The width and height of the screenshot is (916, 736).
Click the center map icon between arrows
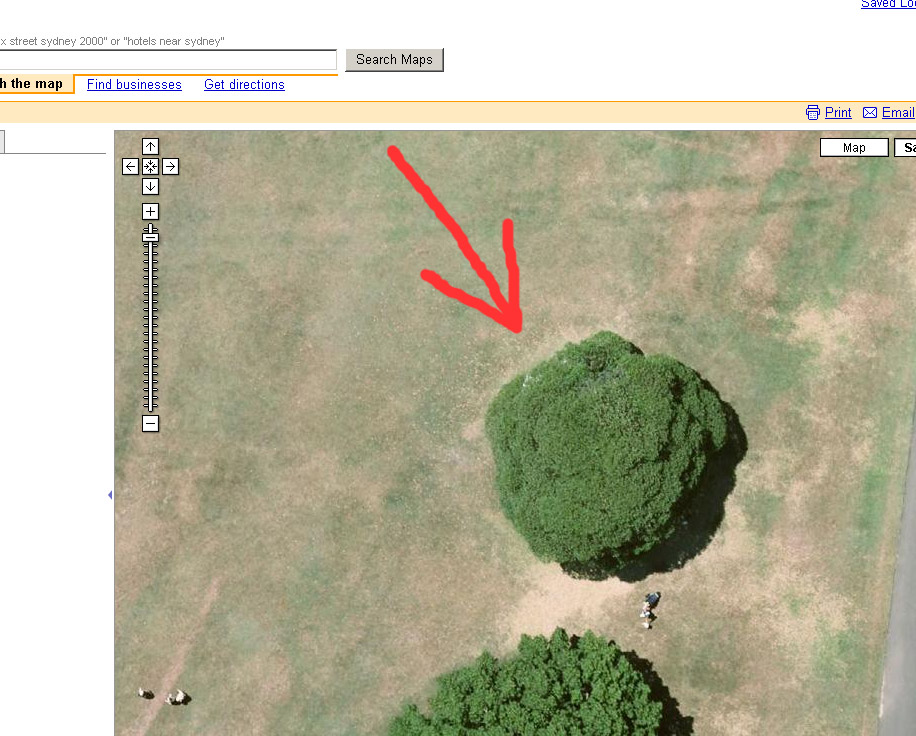pos(150,167)
